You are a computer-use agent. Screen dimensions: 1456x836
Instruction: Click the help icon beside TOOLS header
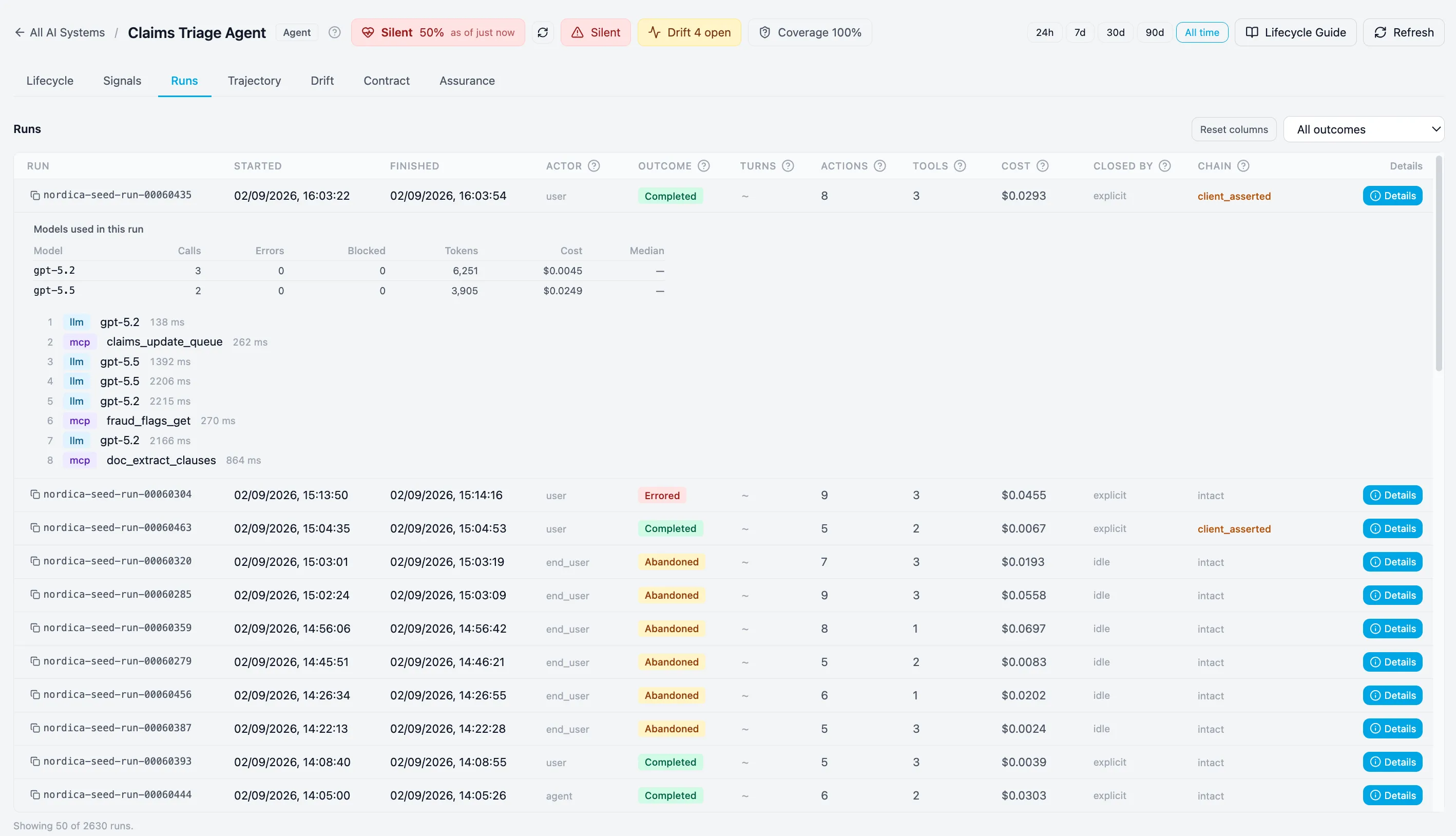pyautogui.click(x=960, y=166)
